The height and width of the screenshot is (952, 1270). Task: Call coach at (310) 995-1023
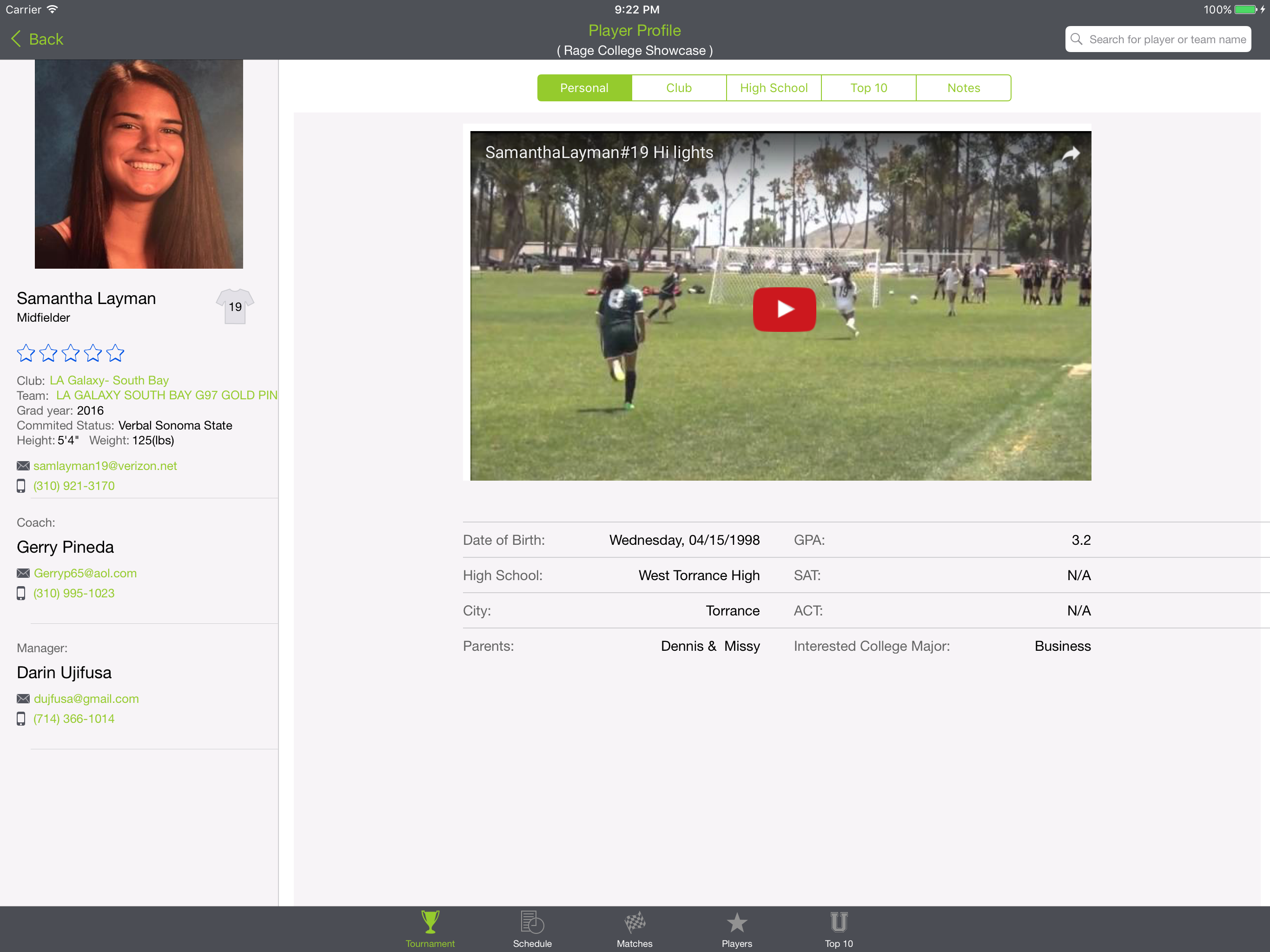[x=73, y=593]
